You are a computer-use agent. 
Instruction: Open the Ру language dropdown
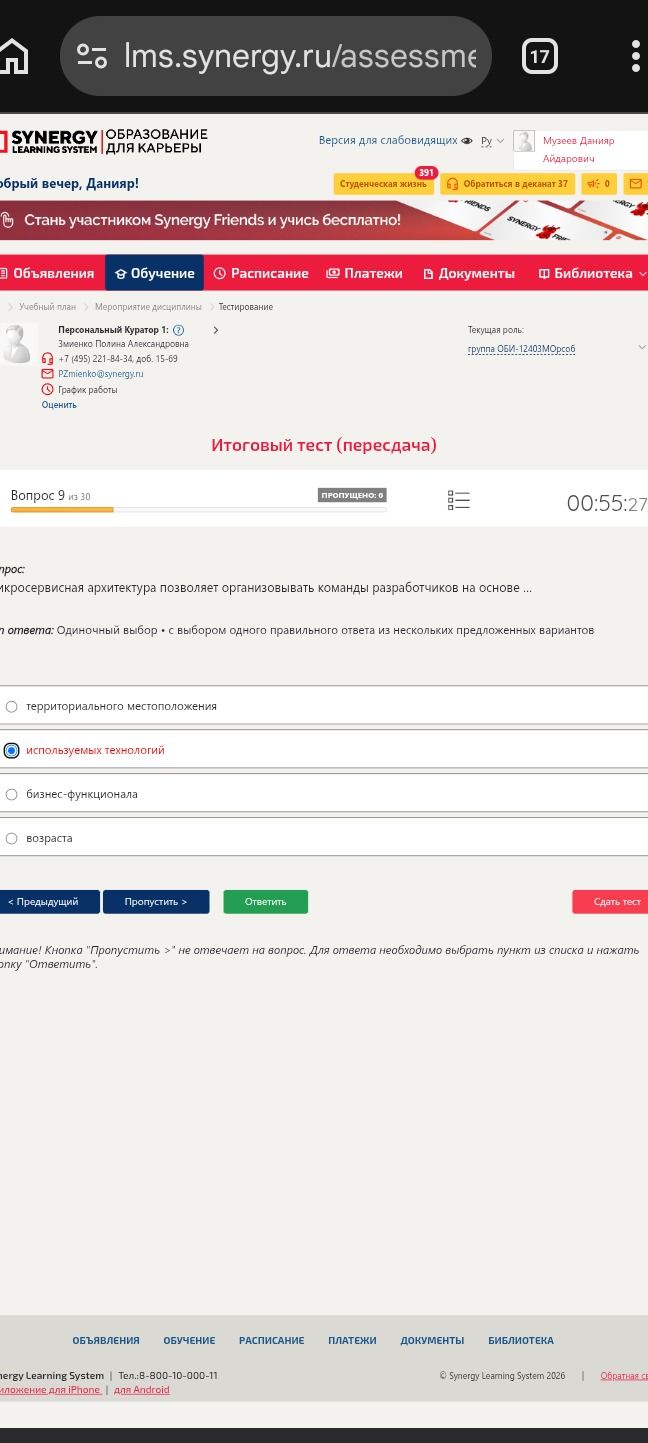(492, 141)
